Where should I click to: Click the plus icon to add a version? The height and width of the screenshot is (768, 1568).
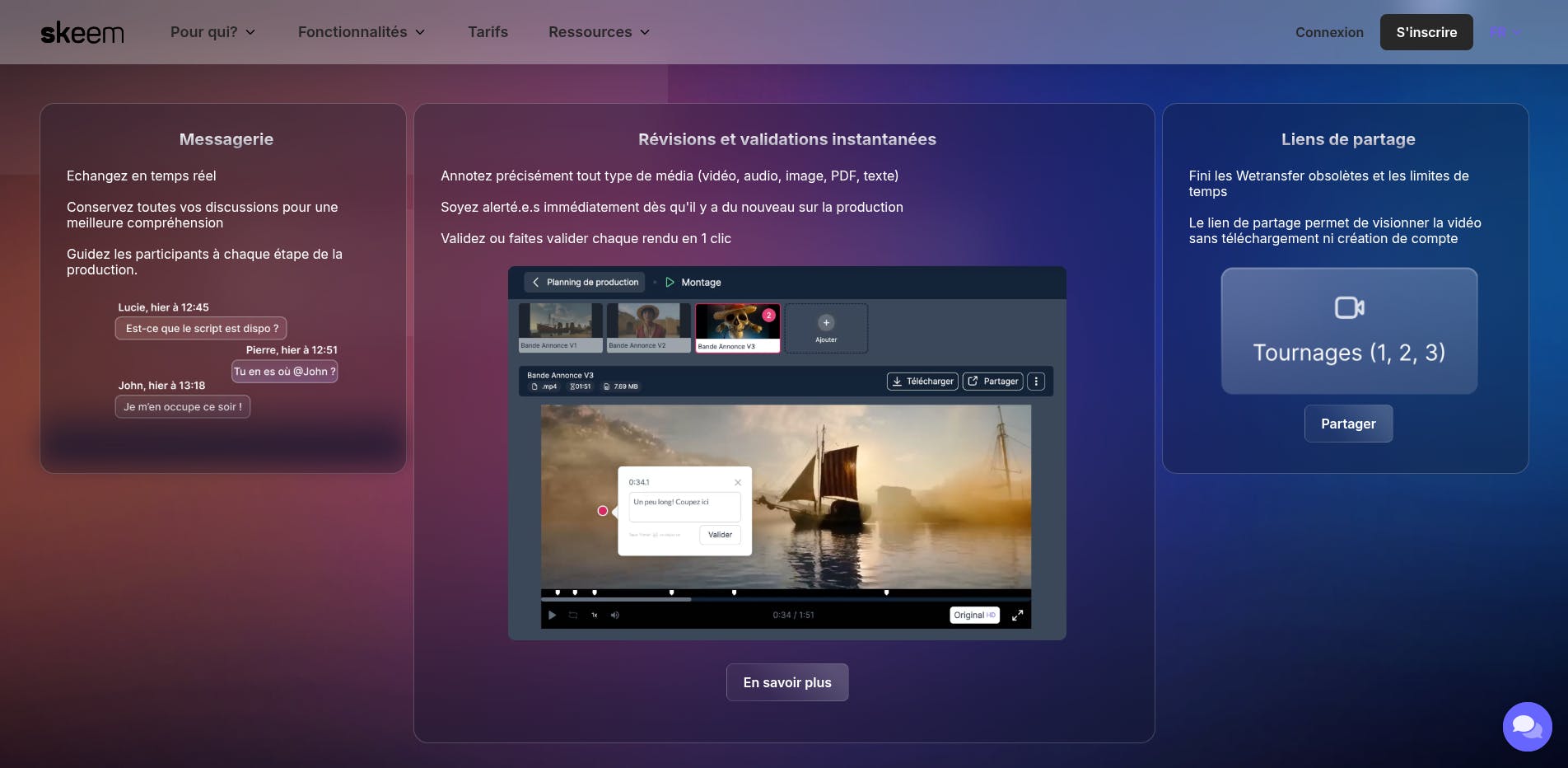pos(826,322)
